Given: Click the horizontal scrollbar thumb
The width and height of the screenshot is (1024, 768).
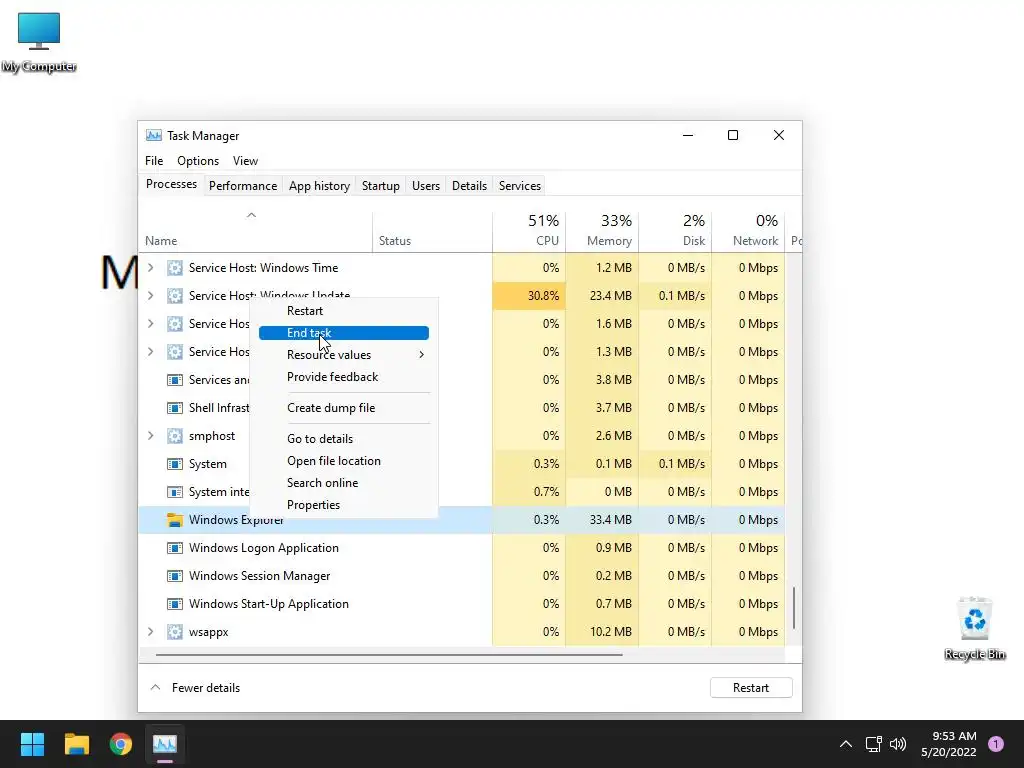Looking at the screenshot, I should pyautogui.click(x=389, y=654).
